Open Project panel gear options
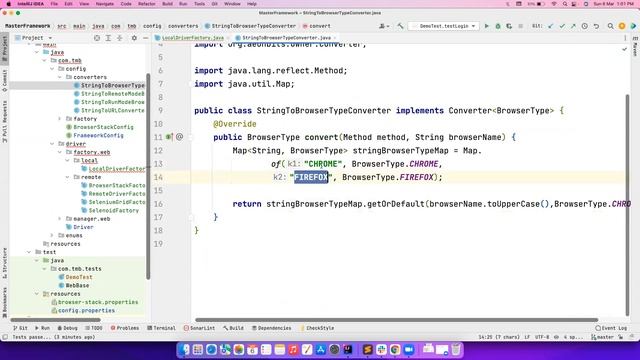The width and height of the screenshot is (640, 360). pos(134,38)
